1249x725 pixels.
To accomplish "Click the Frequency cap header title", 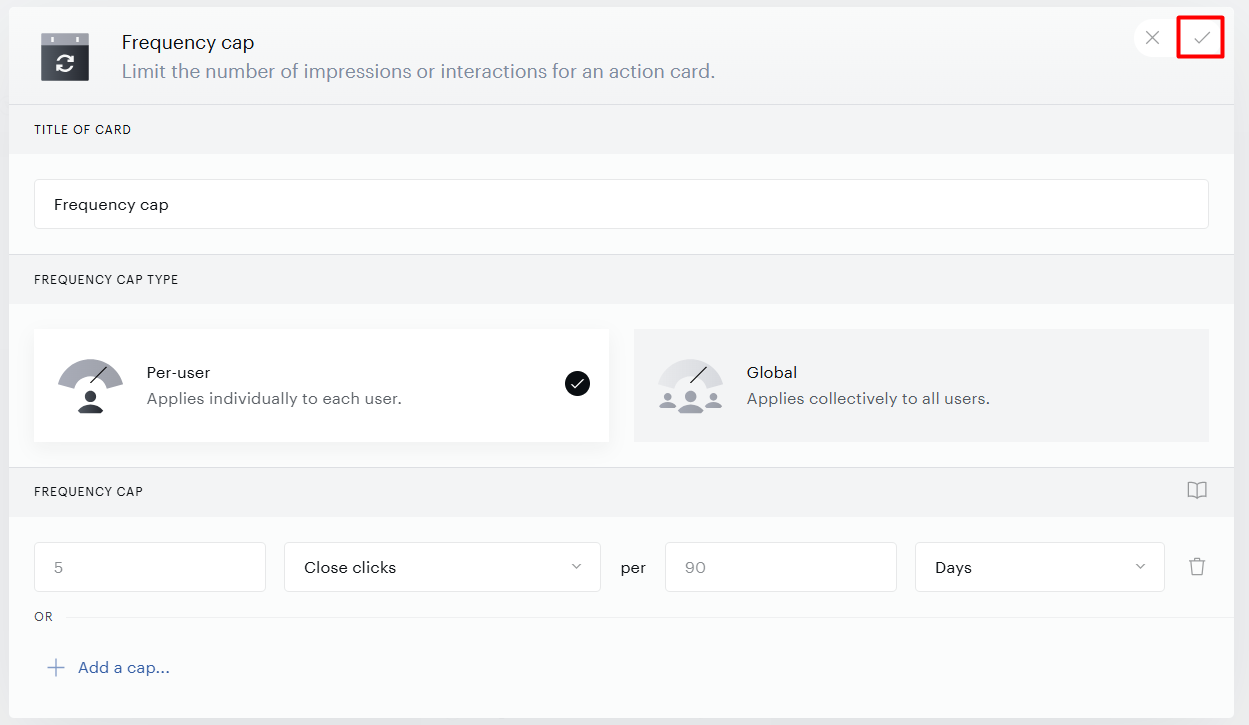I will coord(188,43).
